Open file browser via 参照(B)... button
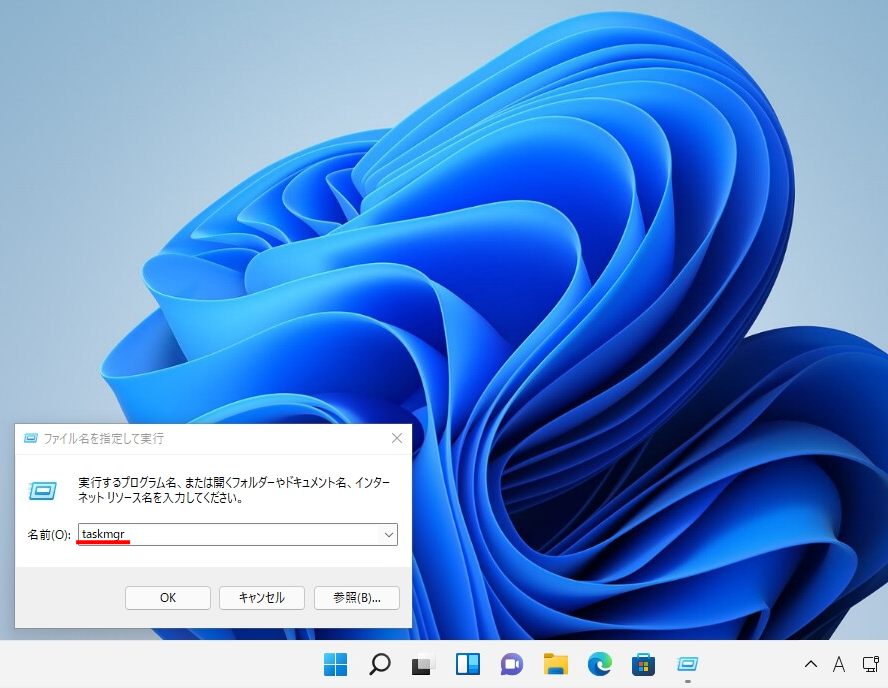The image size is (888, 688). pos(357,597)
